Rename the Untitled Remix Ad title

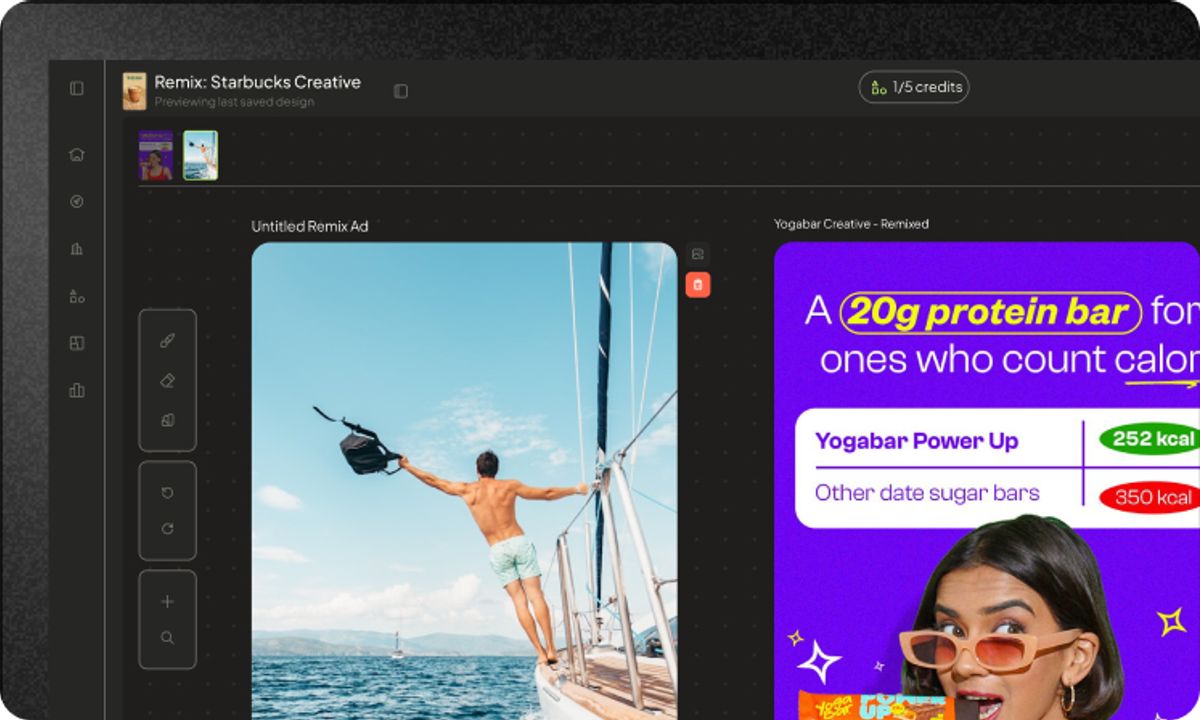coord(310,226)
